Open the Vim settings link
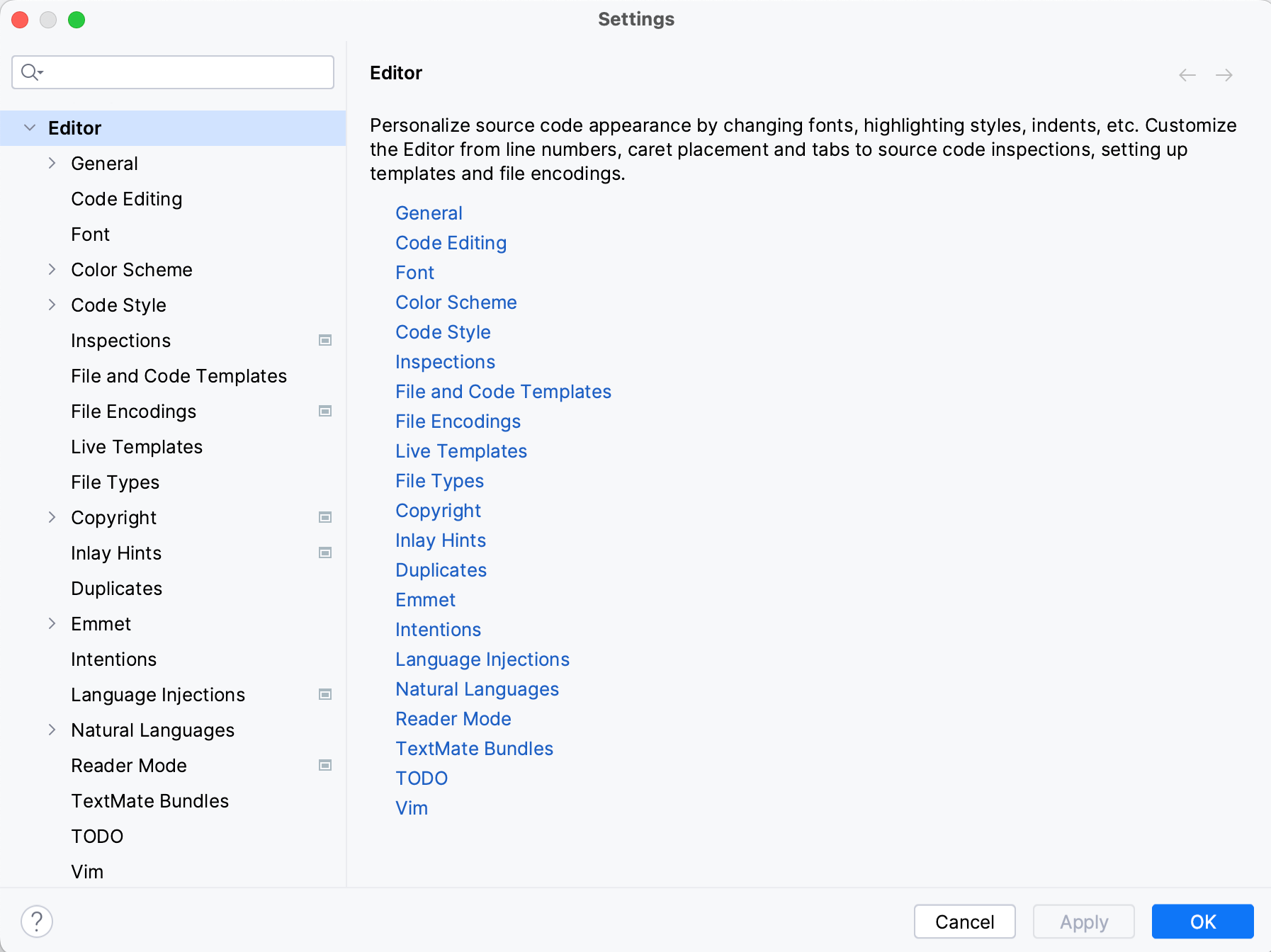The width and height of the screenshot is (1271, 952). [x=412, y=807]
